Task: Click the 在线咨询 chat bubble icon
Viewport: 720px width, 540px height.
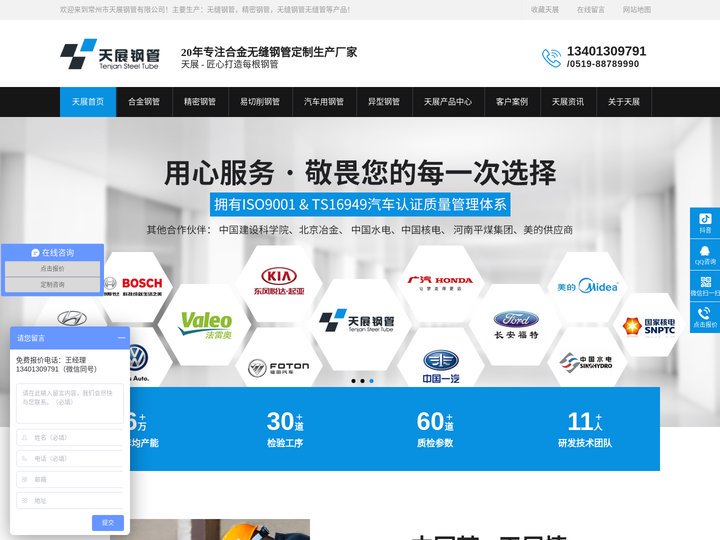Action: tap(35, 253)
